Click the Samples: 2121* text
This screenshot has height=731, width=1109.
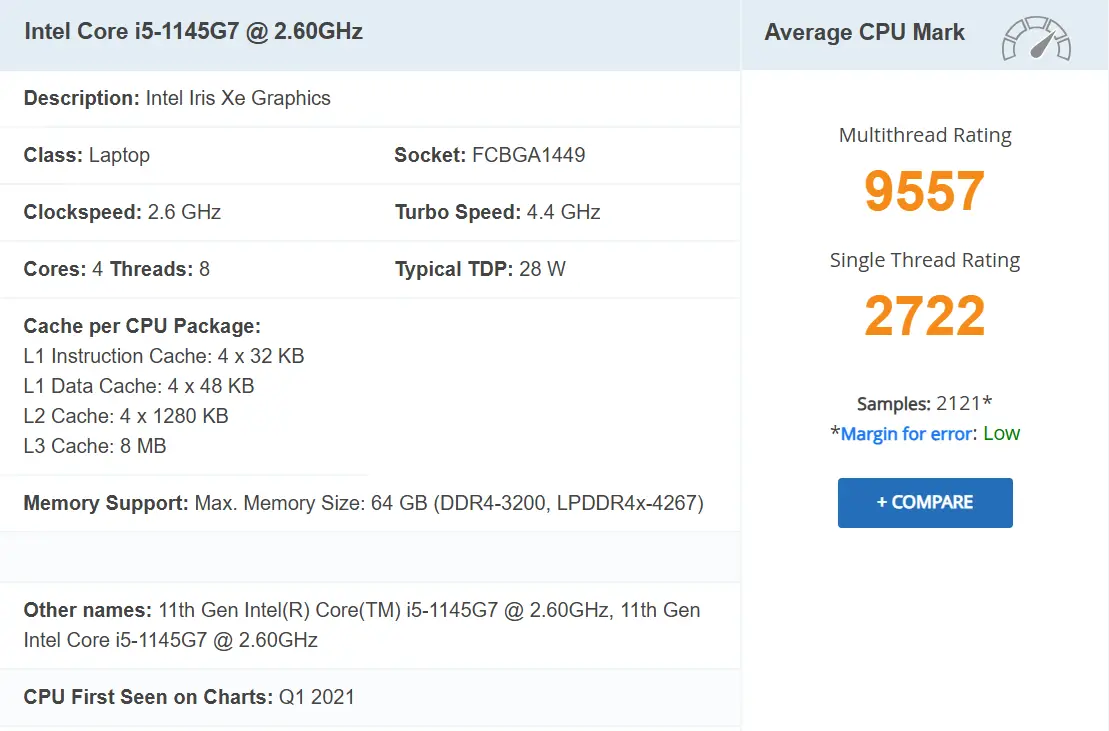point(924,404)
